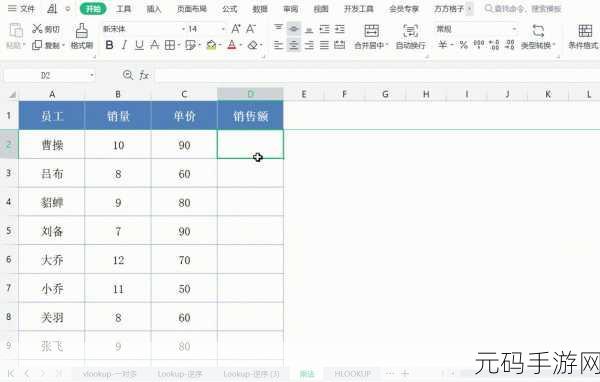The width and height of the screenshot is (600, 382).
Task: Toggle underline formatting
Action: [139, 45]
